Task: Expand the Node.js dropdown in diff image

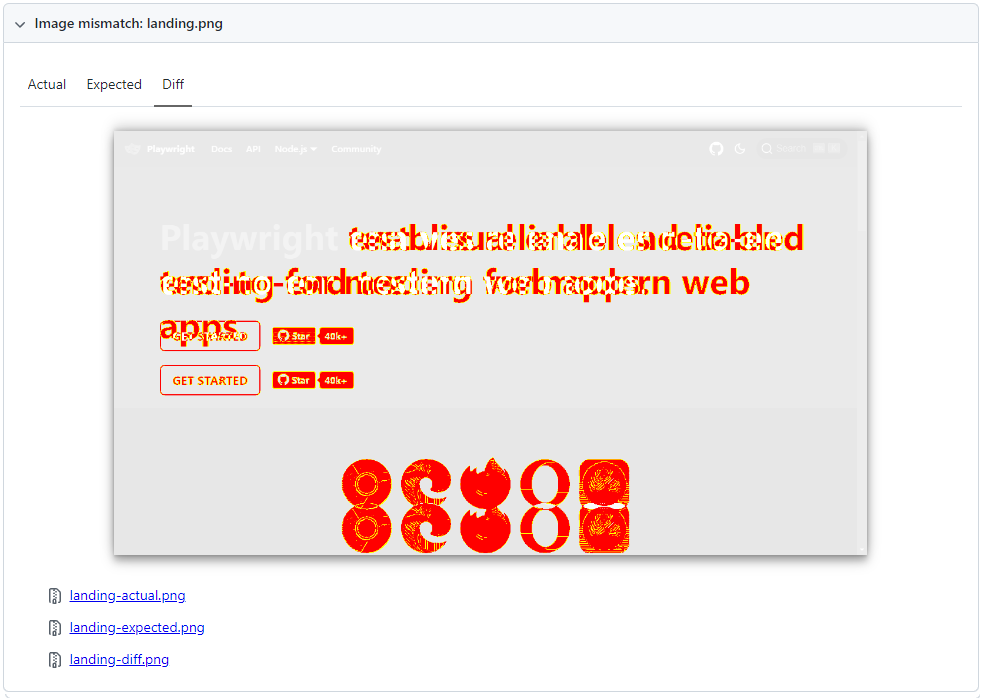Action: 295,149
